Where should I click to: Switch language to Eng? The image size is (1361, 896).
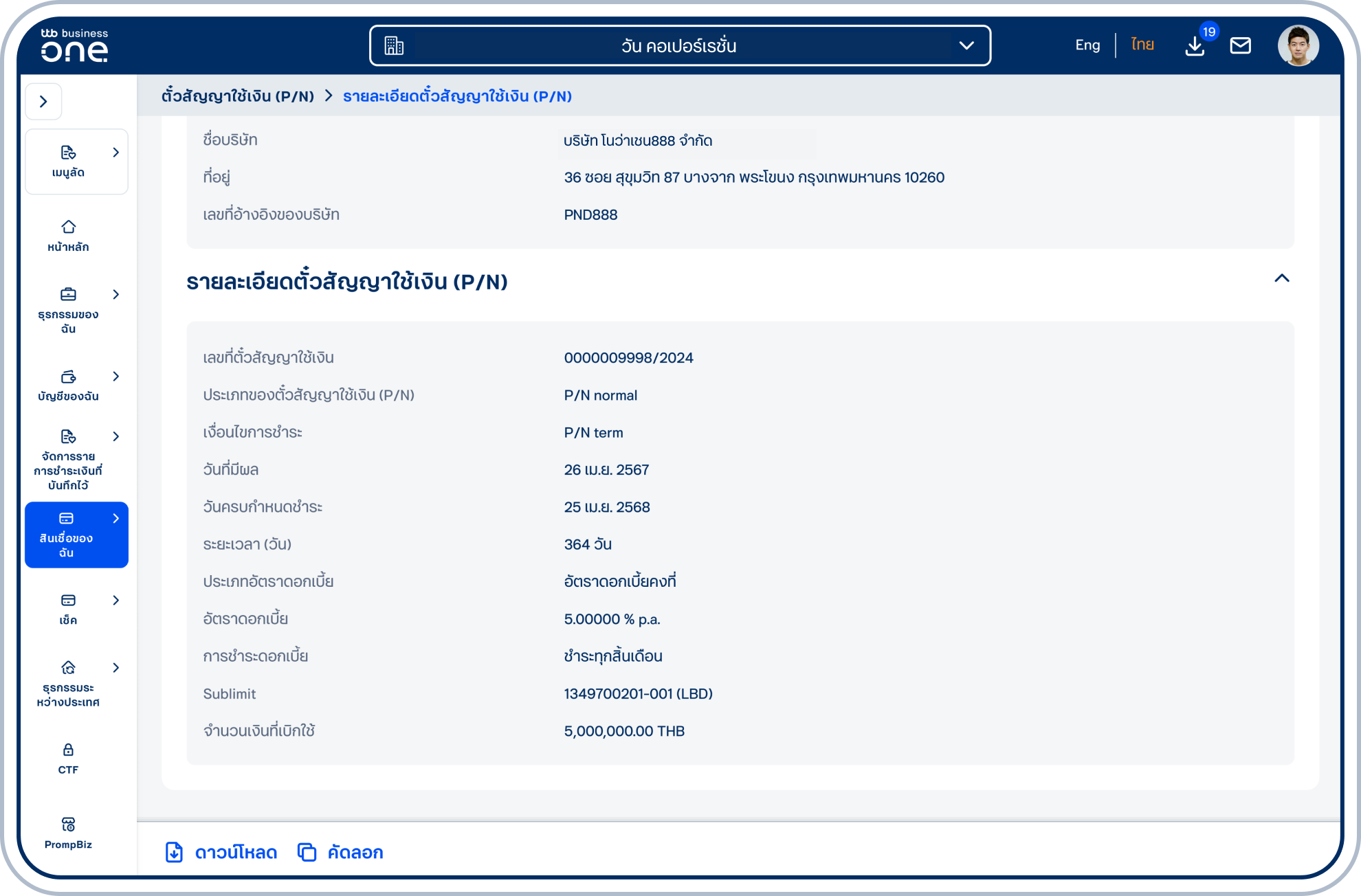(x=1086, y=45)
